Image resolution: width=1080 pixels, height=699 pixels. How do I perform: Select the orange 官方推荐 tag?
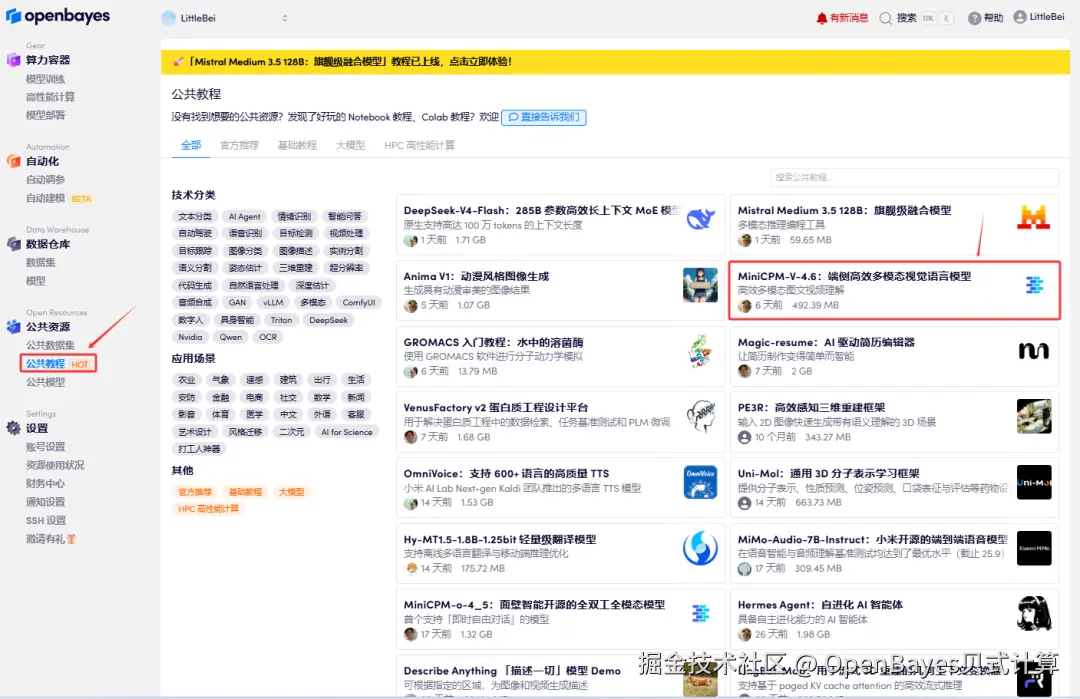point(195,492)
